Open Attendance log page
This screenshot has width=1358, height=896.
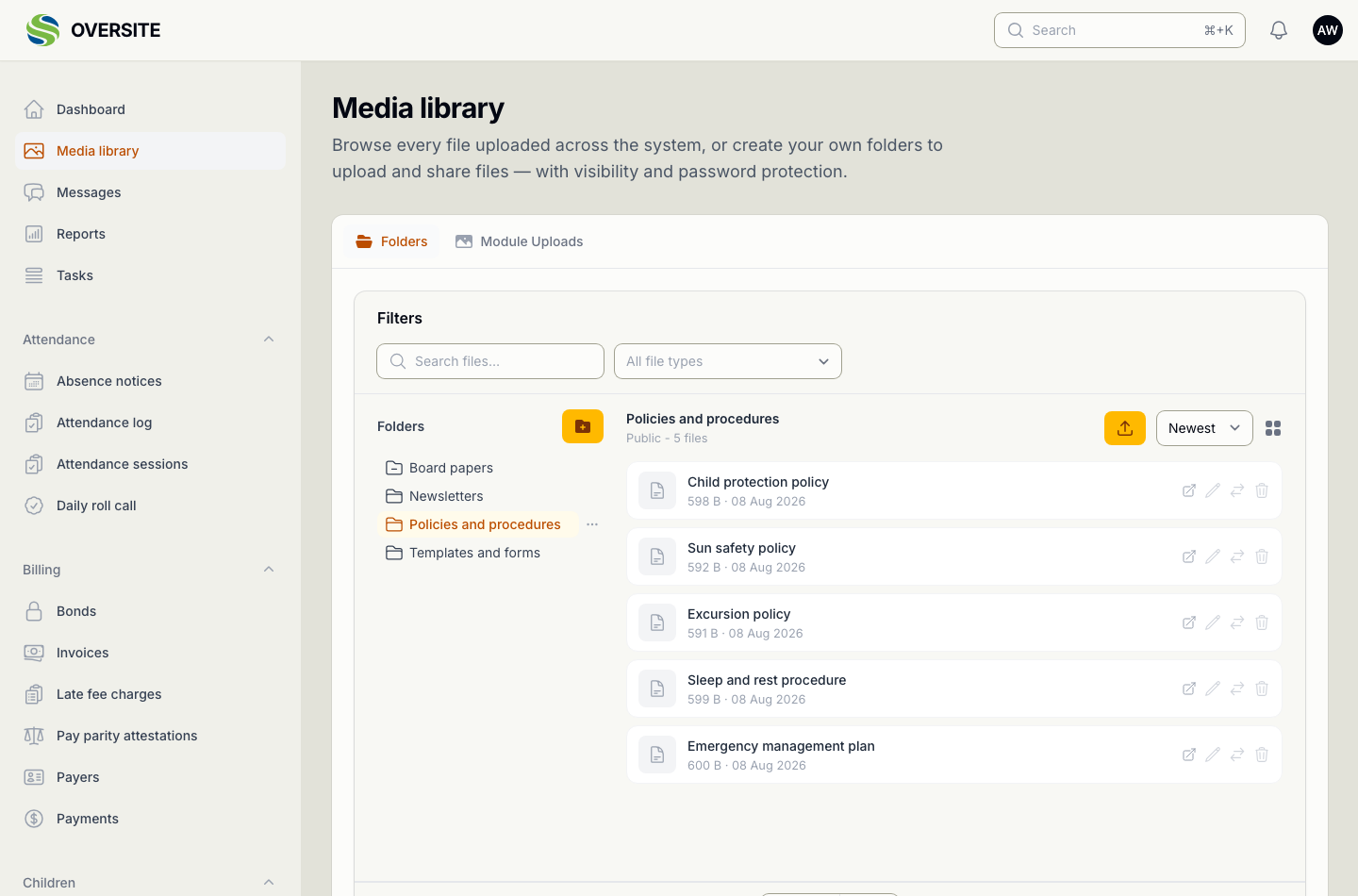pos(151,423)
